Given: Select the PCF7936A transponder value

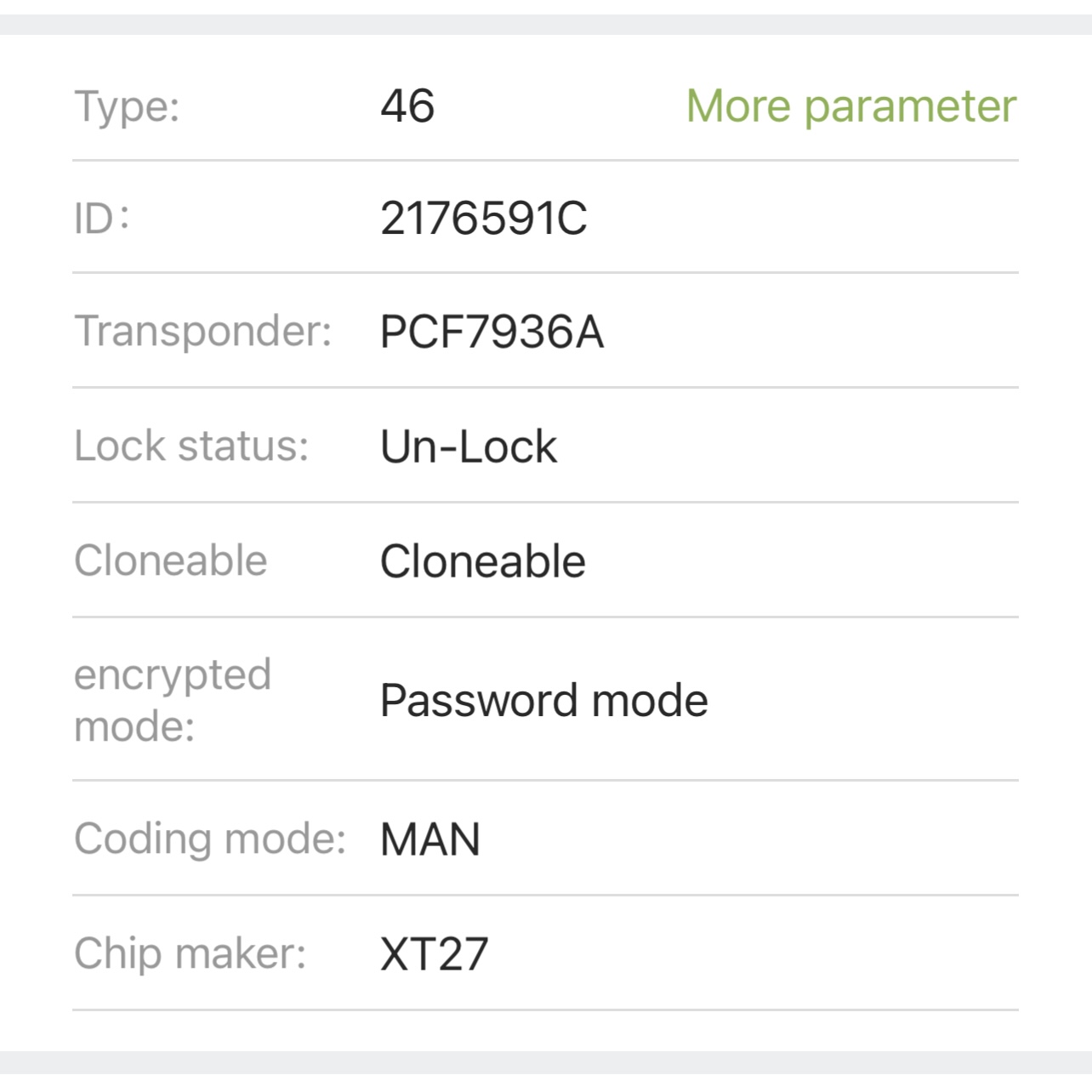Looking at the screenshot, I should (x=492, y=332).
